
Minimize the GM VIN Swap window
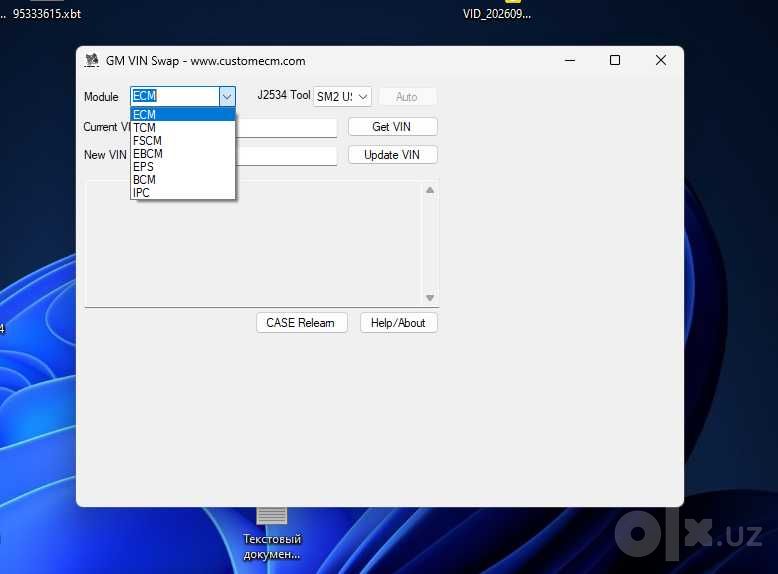click(570, 61)
